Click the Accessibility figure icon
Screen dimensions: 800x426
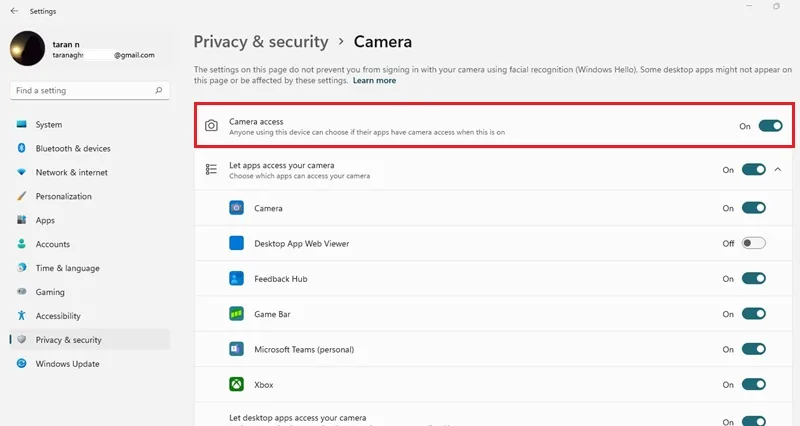[21, 315]
